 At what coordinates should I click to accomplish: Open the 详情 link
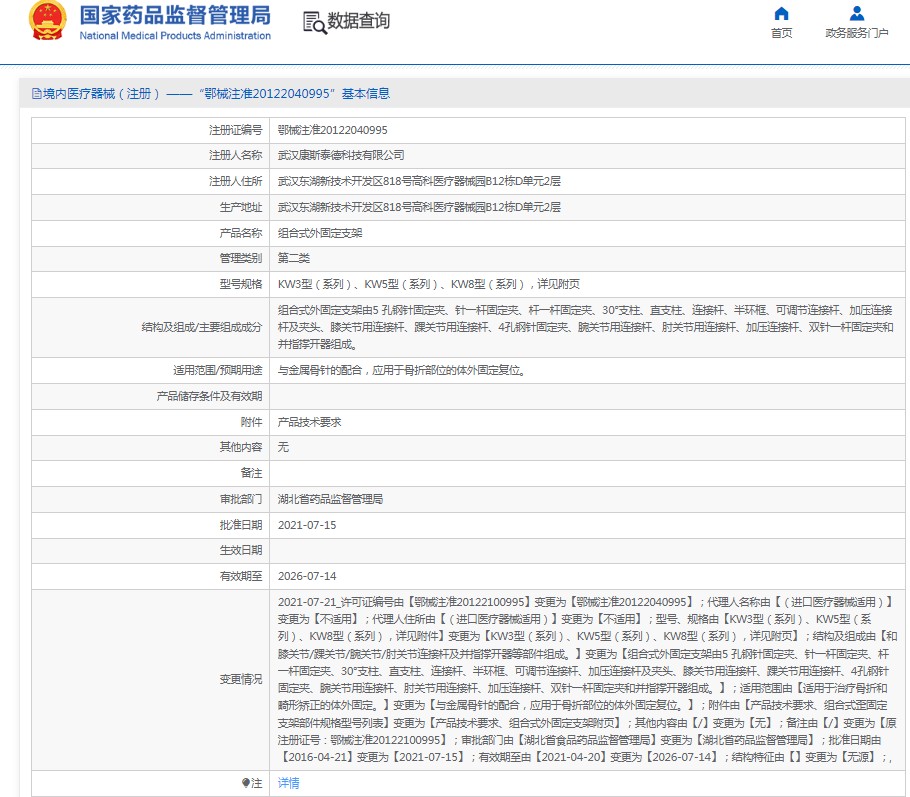click(288, 783)
